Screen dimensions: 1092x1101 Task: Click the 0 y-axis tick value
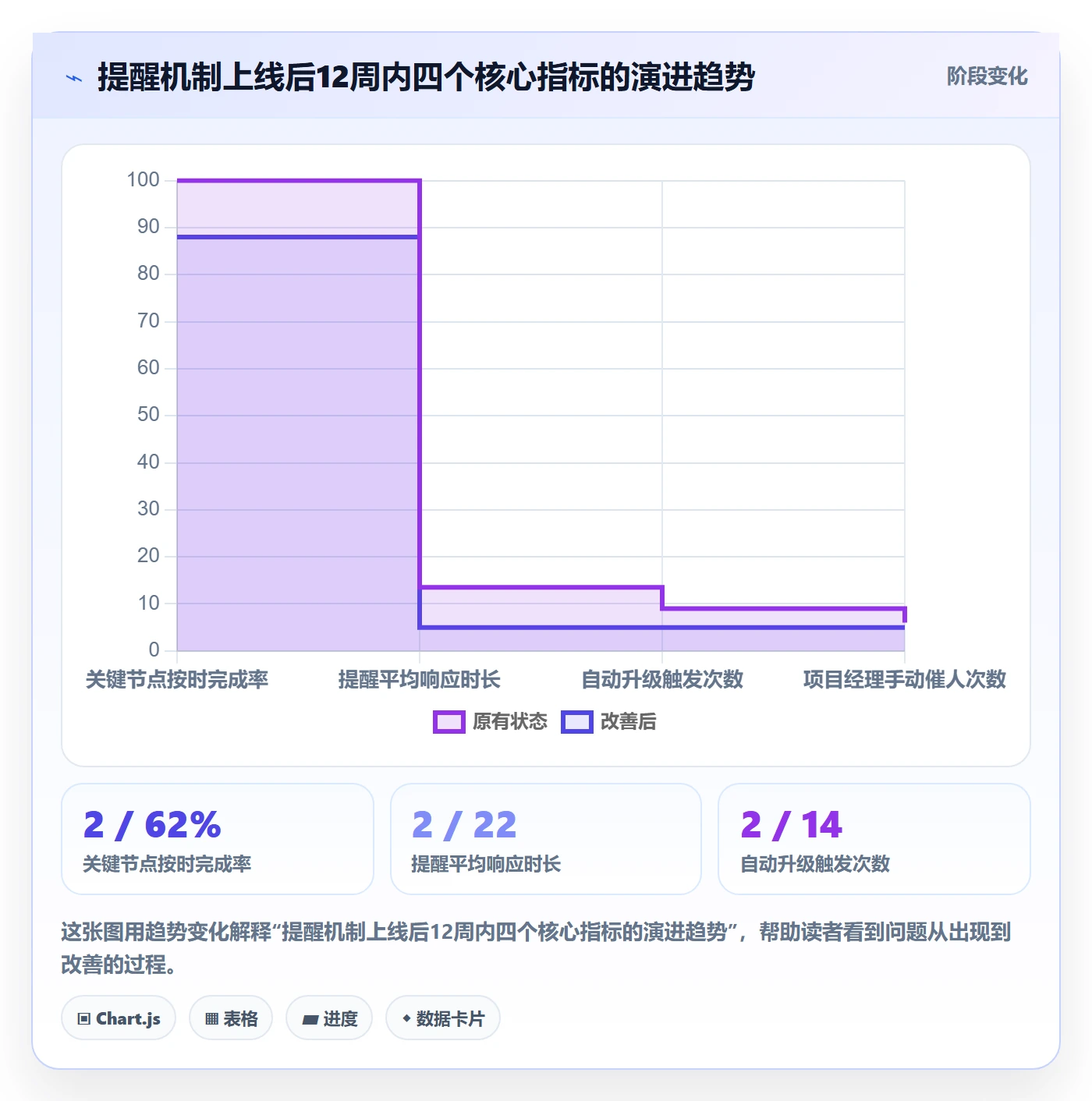[x=154, y=650]
